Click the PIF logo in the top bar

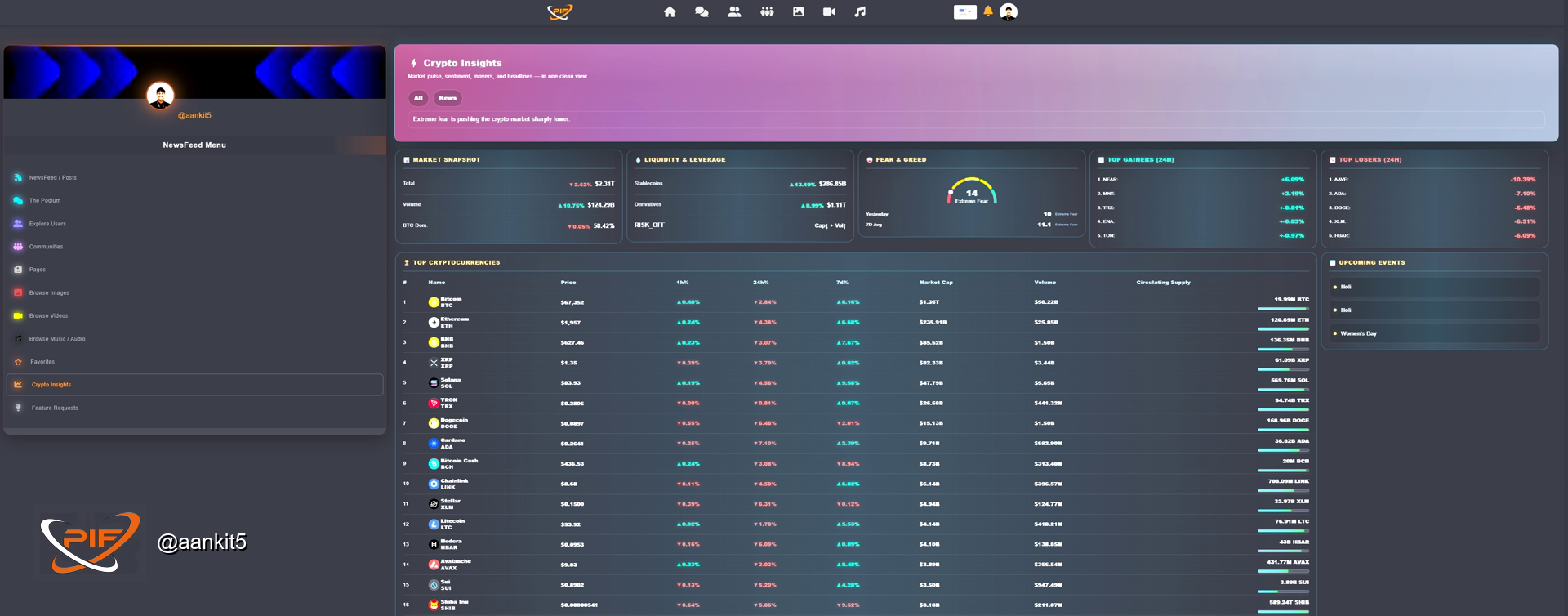click(x=560, y=12)
